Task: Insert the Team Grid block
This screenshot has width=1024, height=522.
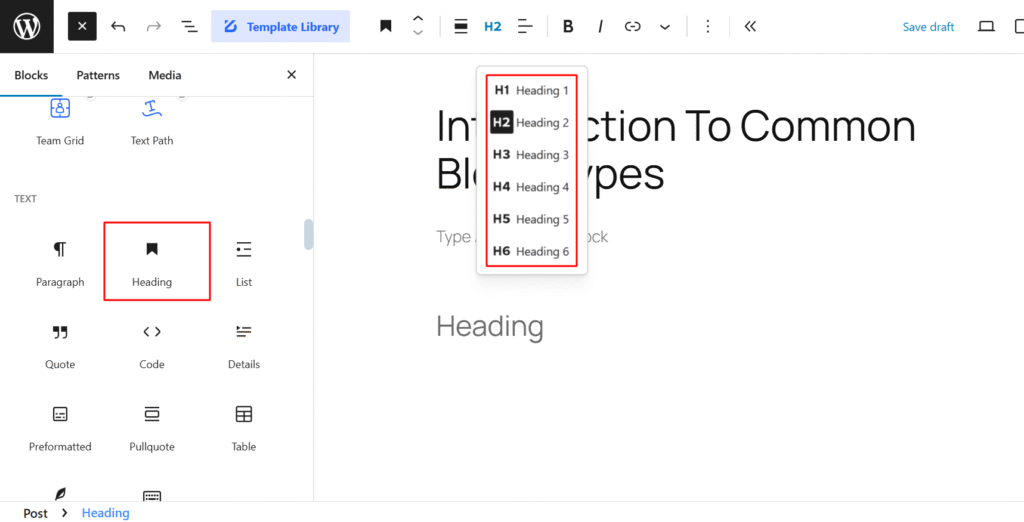Action: [x=60, y=122]
